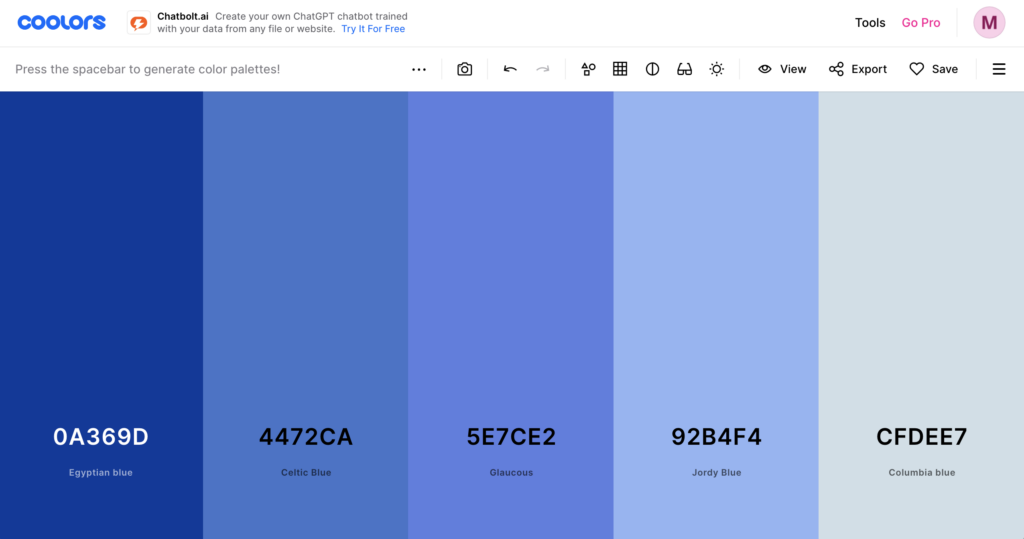Click the View button

point(782,69)
